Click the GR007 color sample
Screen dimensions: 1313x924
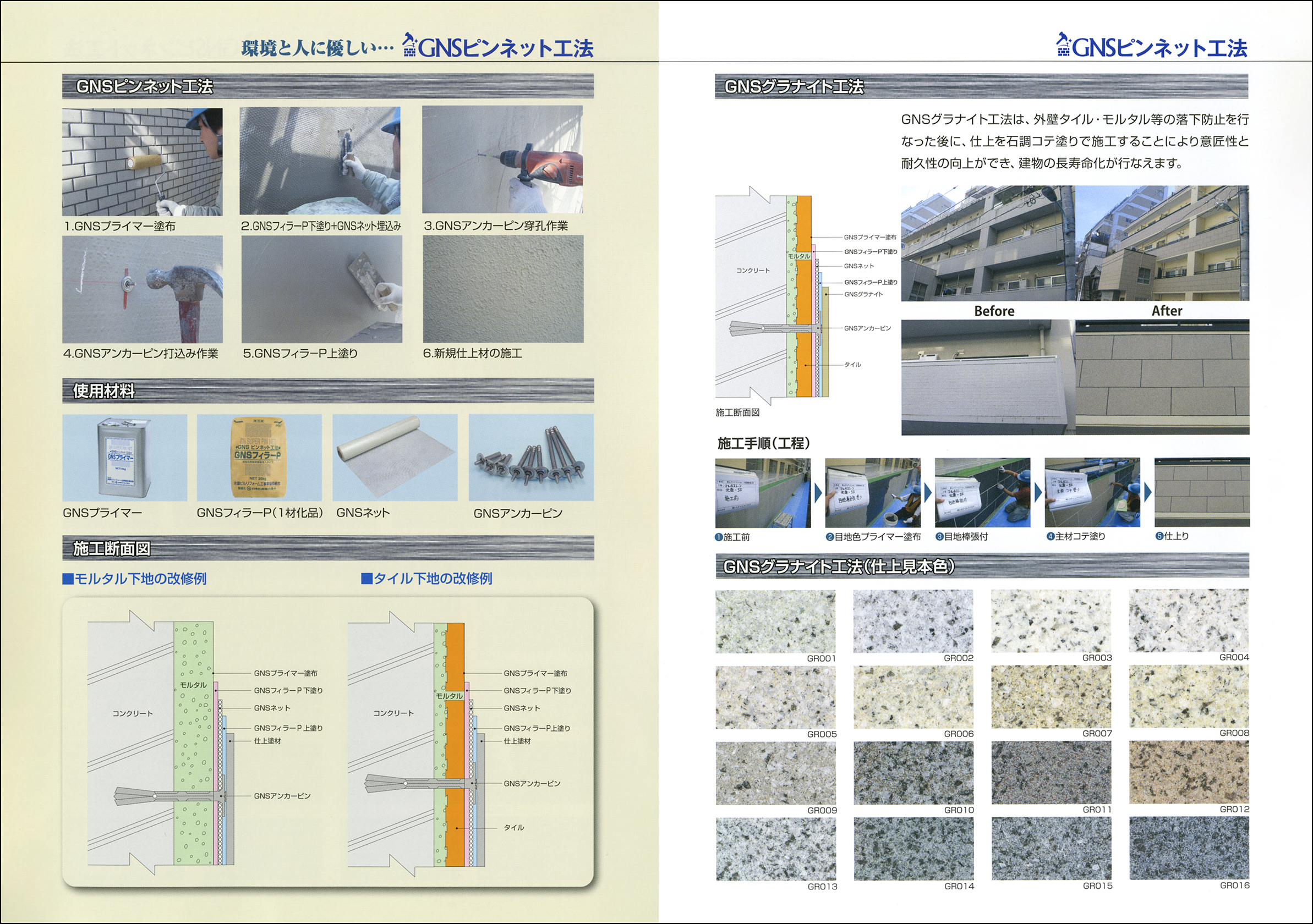[1051, 696]
